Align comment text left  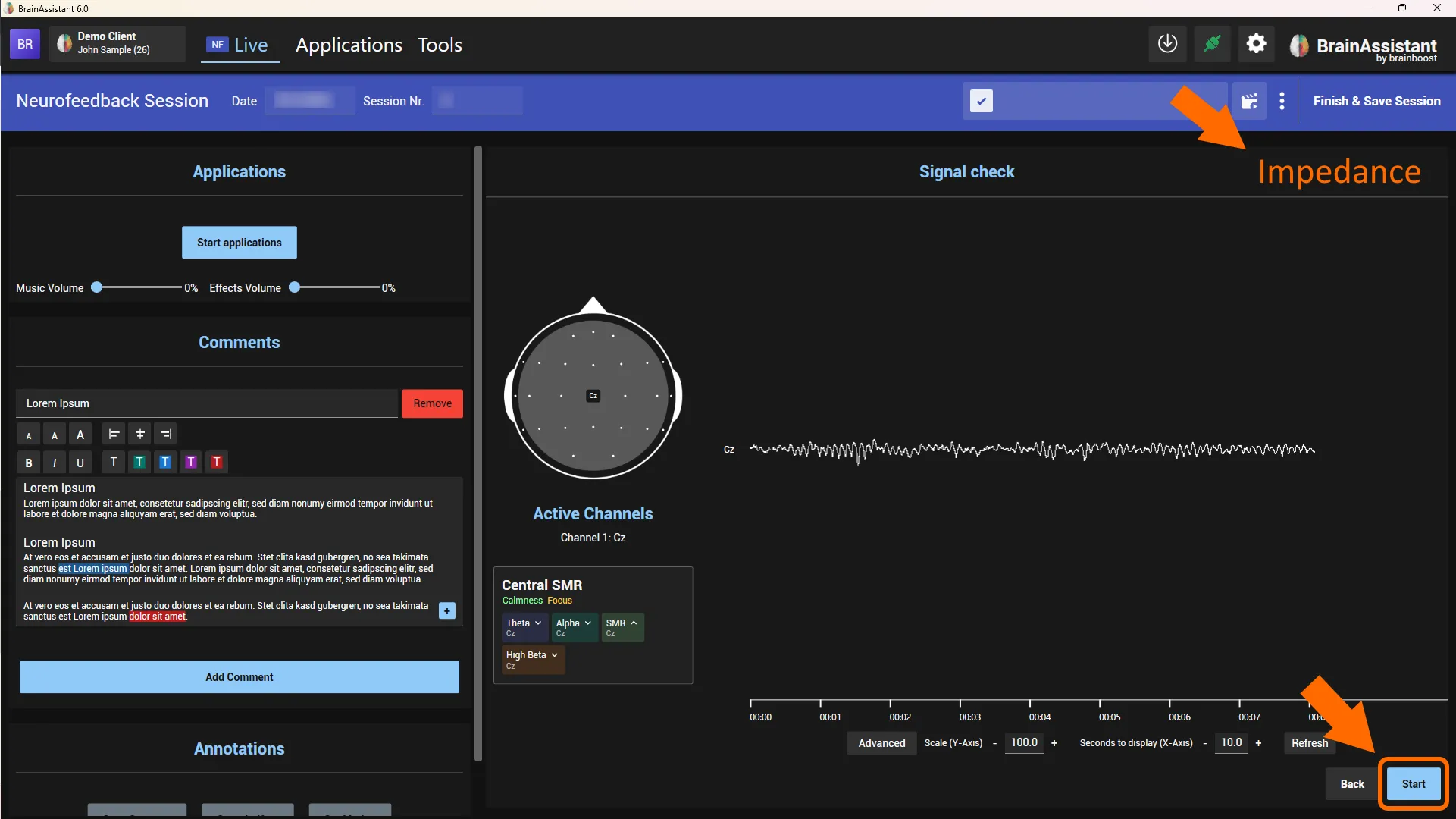(114, 434)
